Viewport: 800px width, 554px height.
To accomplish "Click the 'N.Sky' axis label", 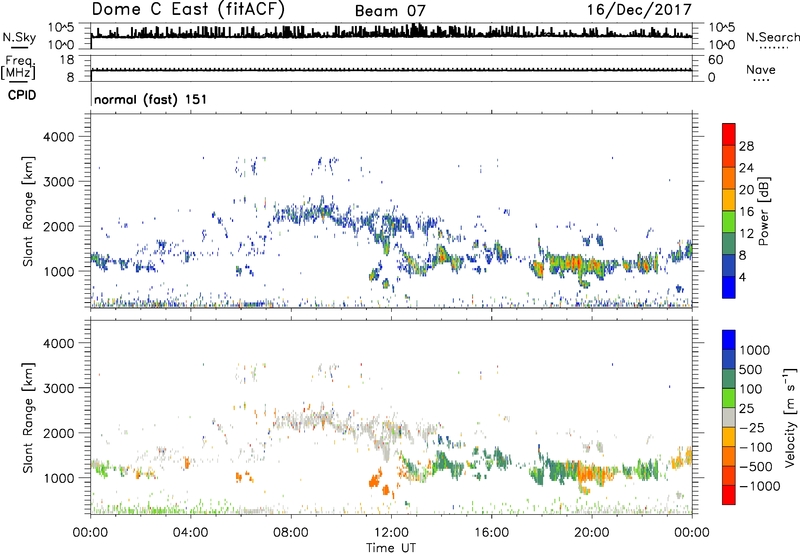I will click(x=19, y=37).
